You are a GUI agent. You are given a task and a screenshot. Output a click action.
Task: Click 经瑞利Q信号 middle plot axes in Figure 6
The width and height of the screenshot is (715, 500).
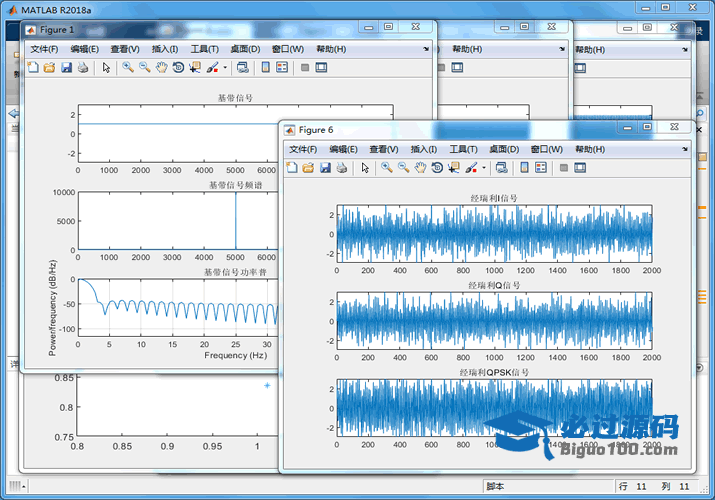coord(494,321)
